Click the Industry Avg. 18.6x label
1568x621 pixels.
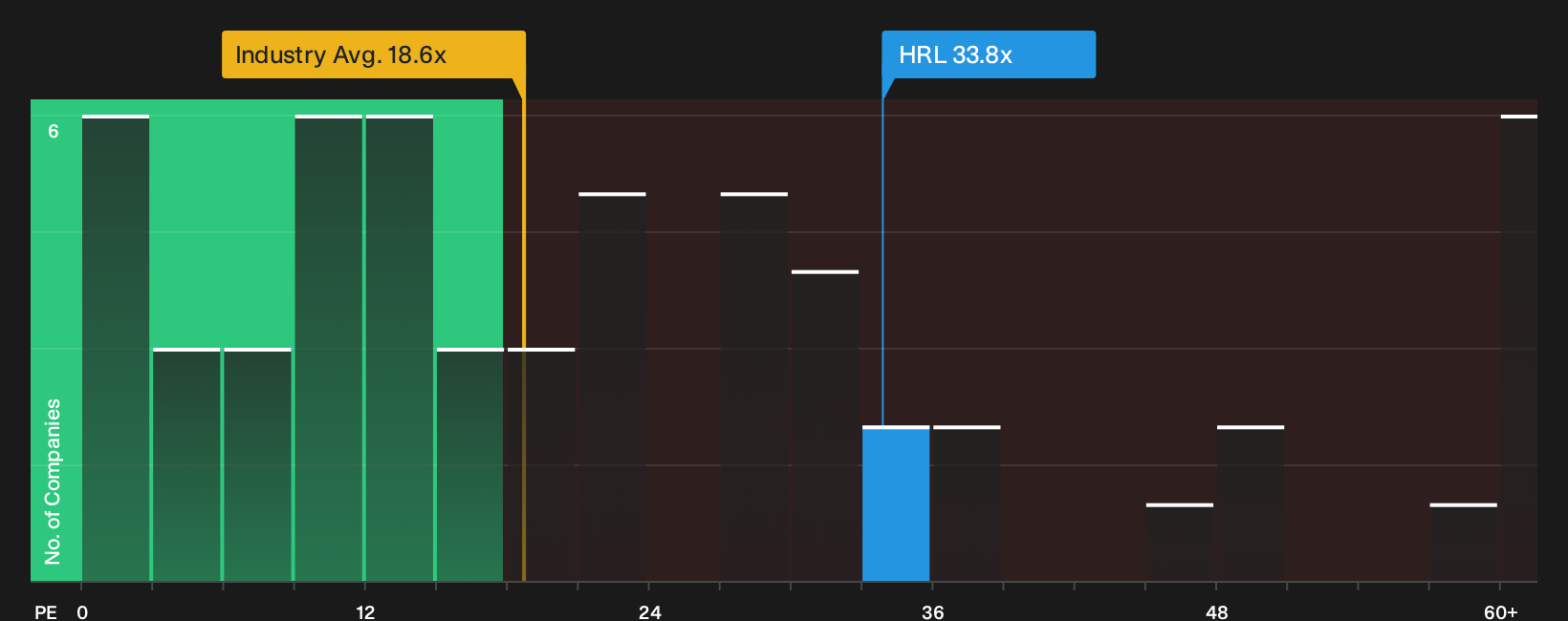click(373, 54)
